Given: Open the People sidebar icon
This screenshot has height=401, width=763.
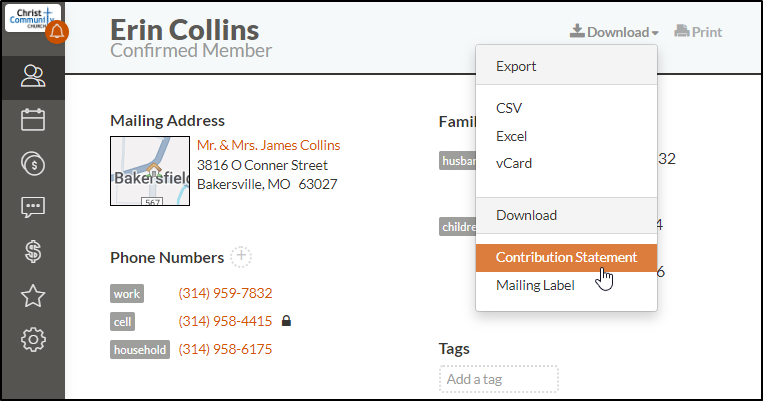Looking at the screenshot, I should coord(33,76).
